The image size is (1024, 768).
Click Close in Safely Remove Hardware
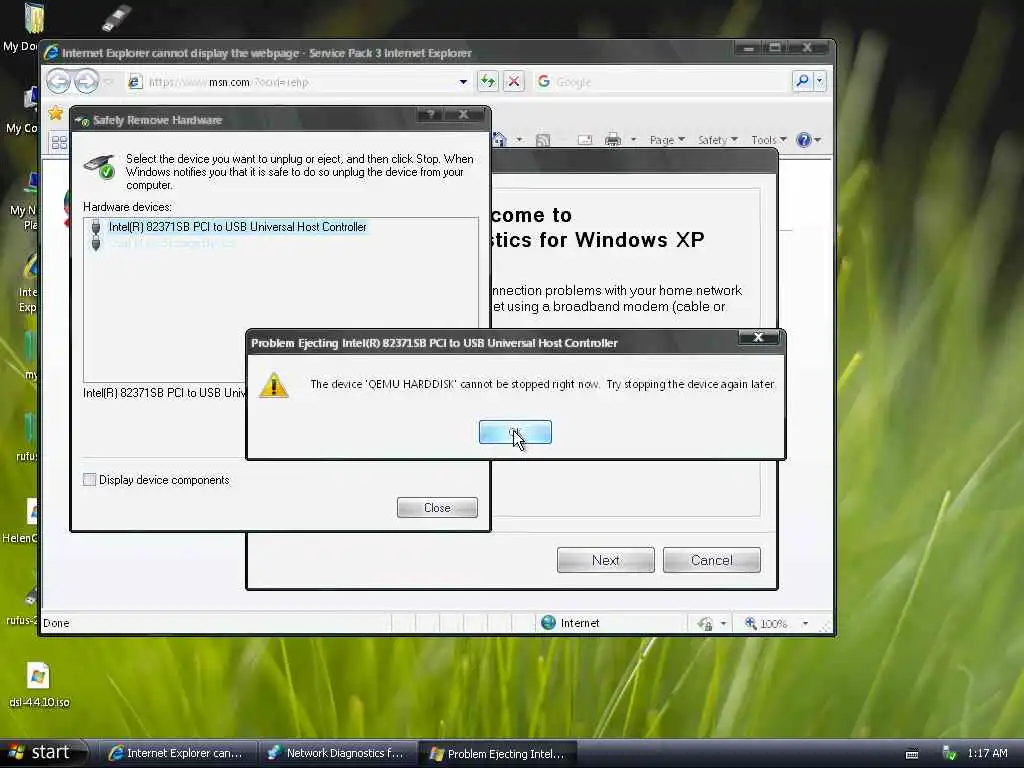point(437,507)
